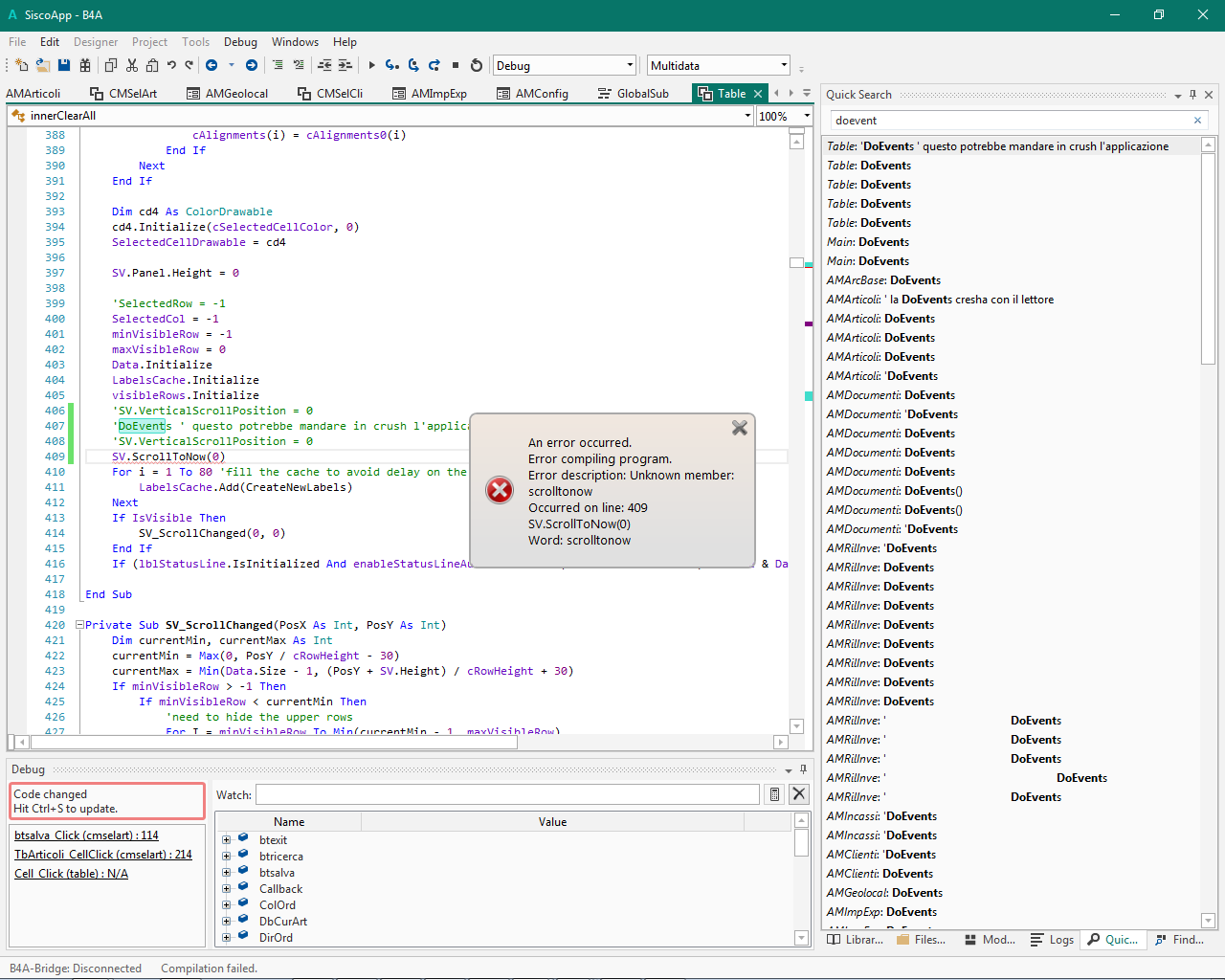Screen dimensions: 1225x980
Task: Open the back navigation history arrow
Action: click(231, 65)
